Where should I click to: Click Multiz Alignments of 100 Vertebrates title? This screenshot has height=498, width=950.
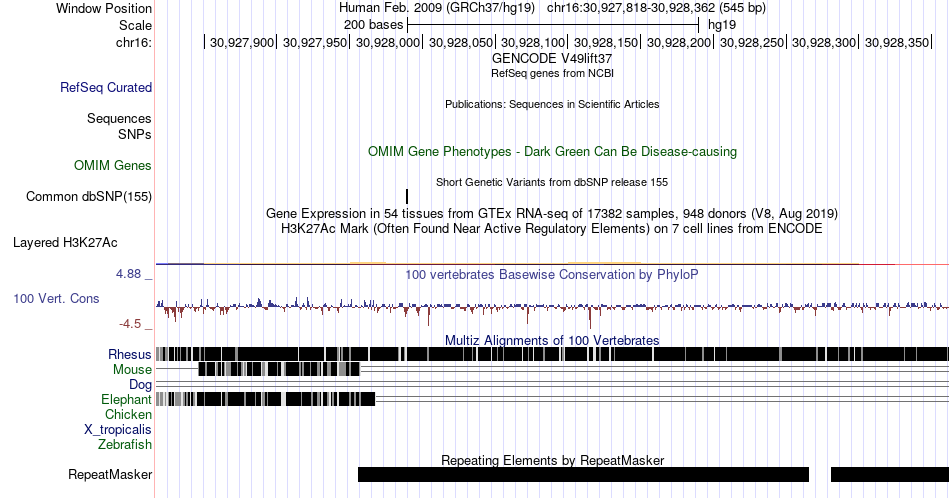pos(552,340)
